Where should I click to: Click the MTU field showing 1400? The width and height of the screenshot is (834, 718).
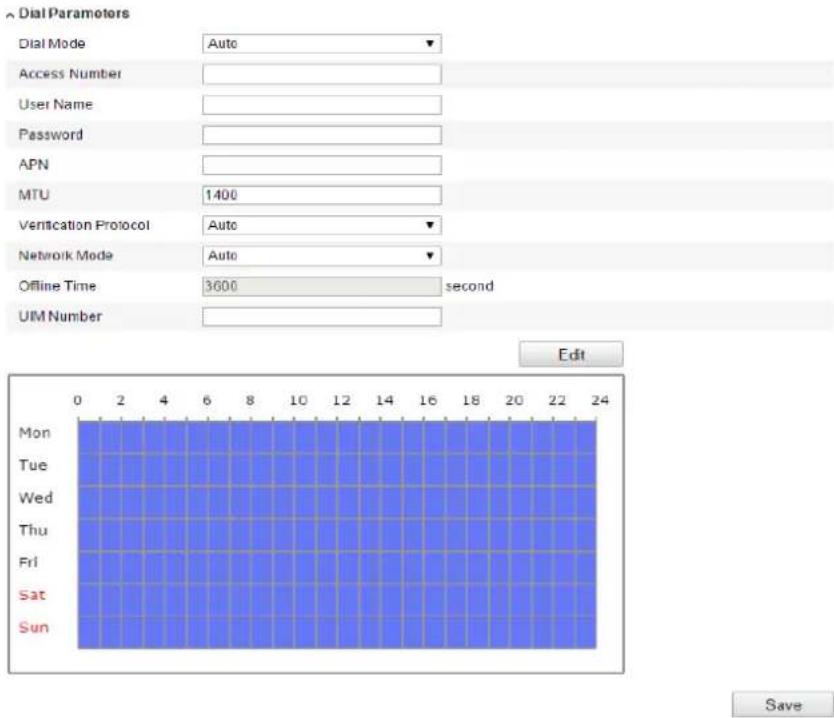coord(322,195)
